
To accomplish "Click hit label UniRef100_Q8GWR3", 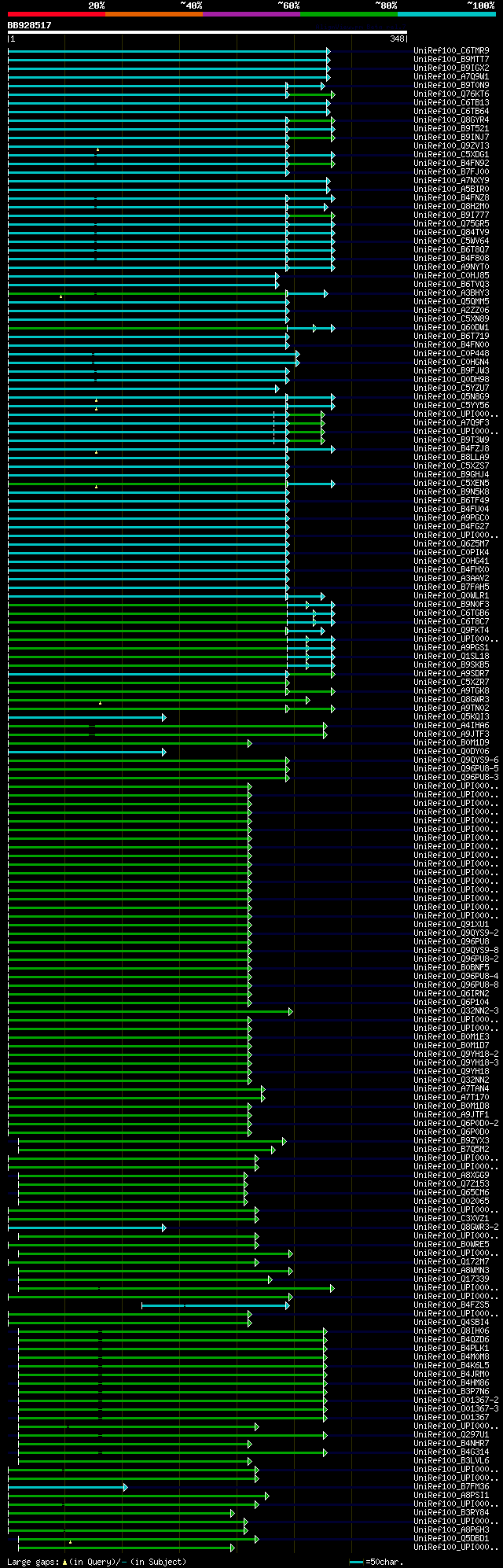I will tap(452, 699).
